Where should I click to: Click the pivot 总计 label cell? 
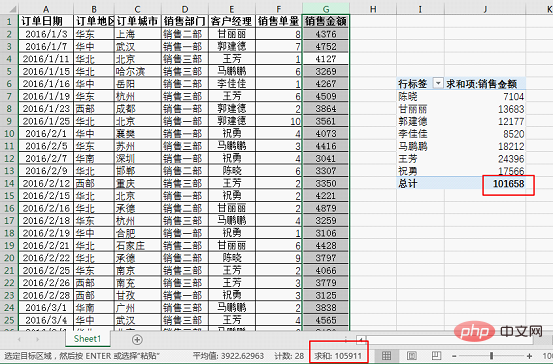click(x=421, y=183)
